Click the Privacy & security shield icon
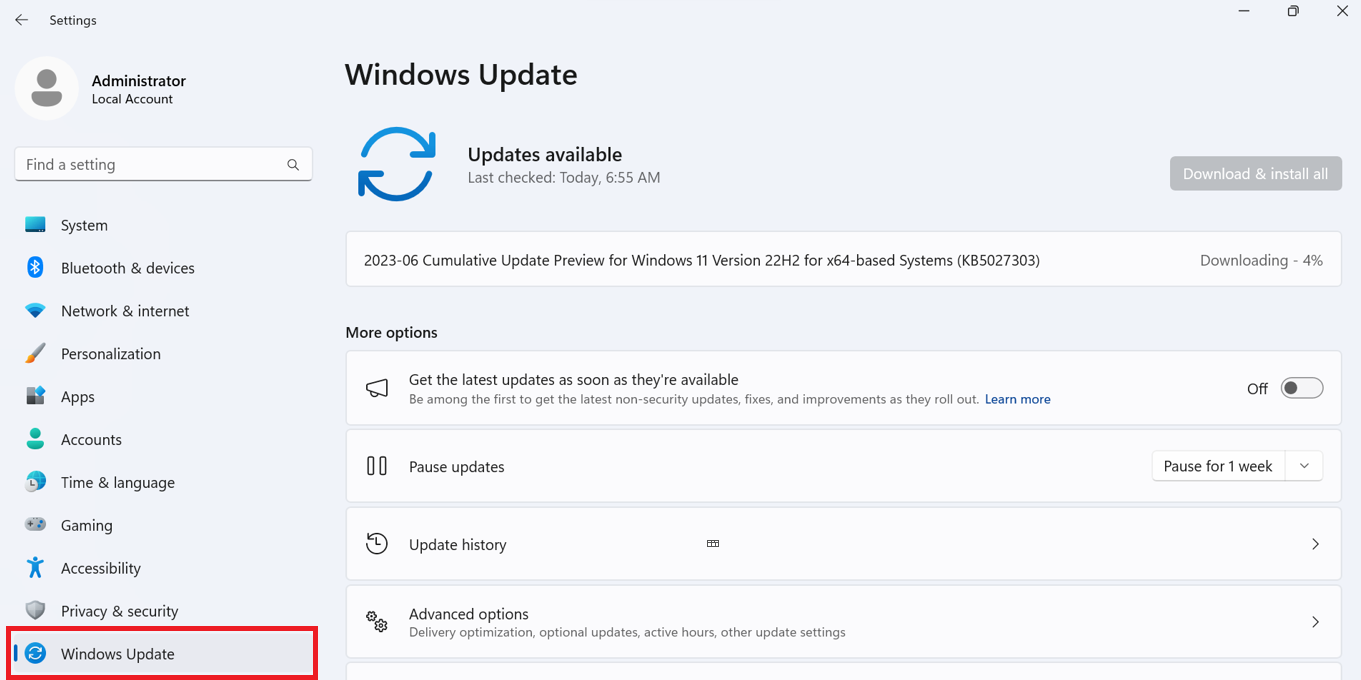 pyautogui.click(x=36, y=610)
